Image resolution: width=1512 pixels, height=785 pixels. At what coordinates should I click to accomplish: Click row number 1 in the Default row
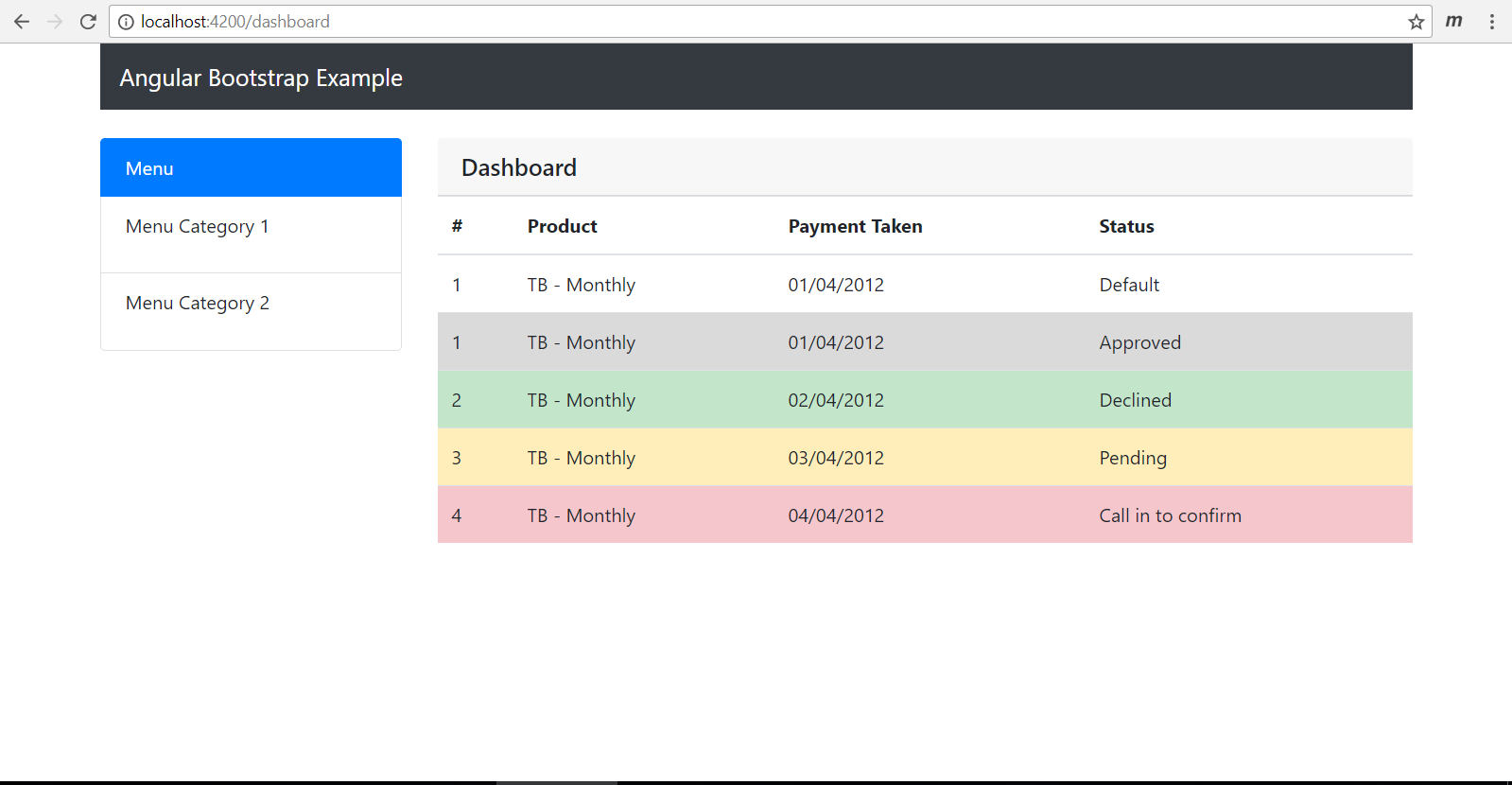(457, 285)
